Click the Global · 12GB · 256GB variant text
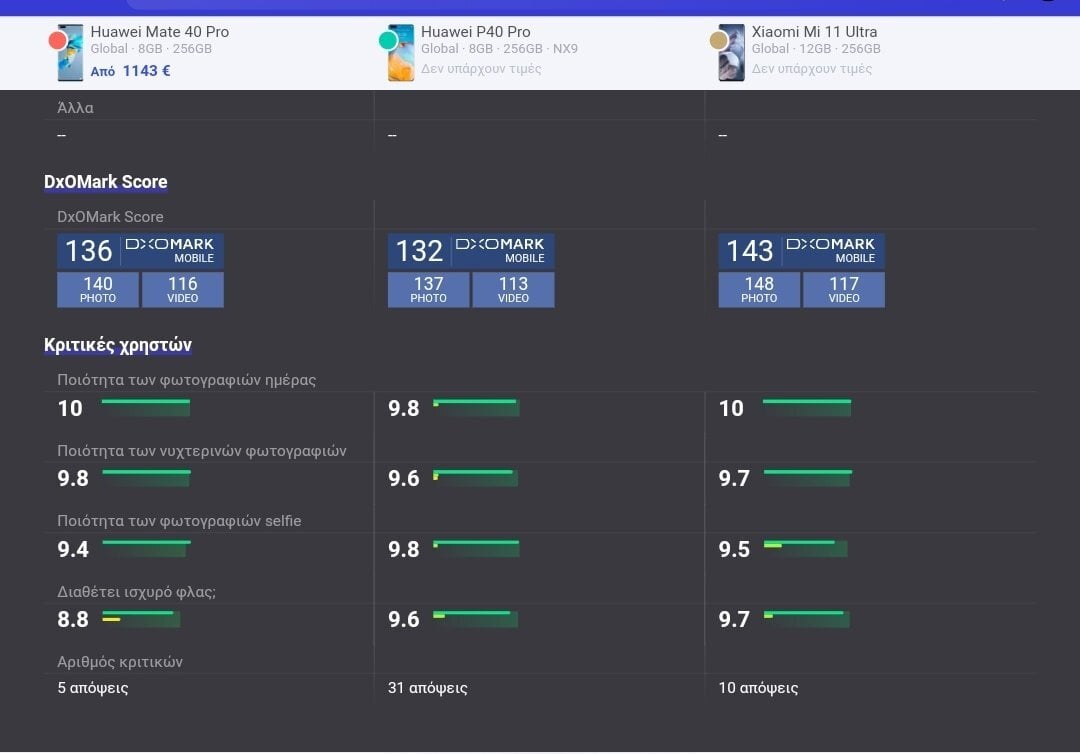This screenshot has width=1080, height=754. (x=816, y=49)
